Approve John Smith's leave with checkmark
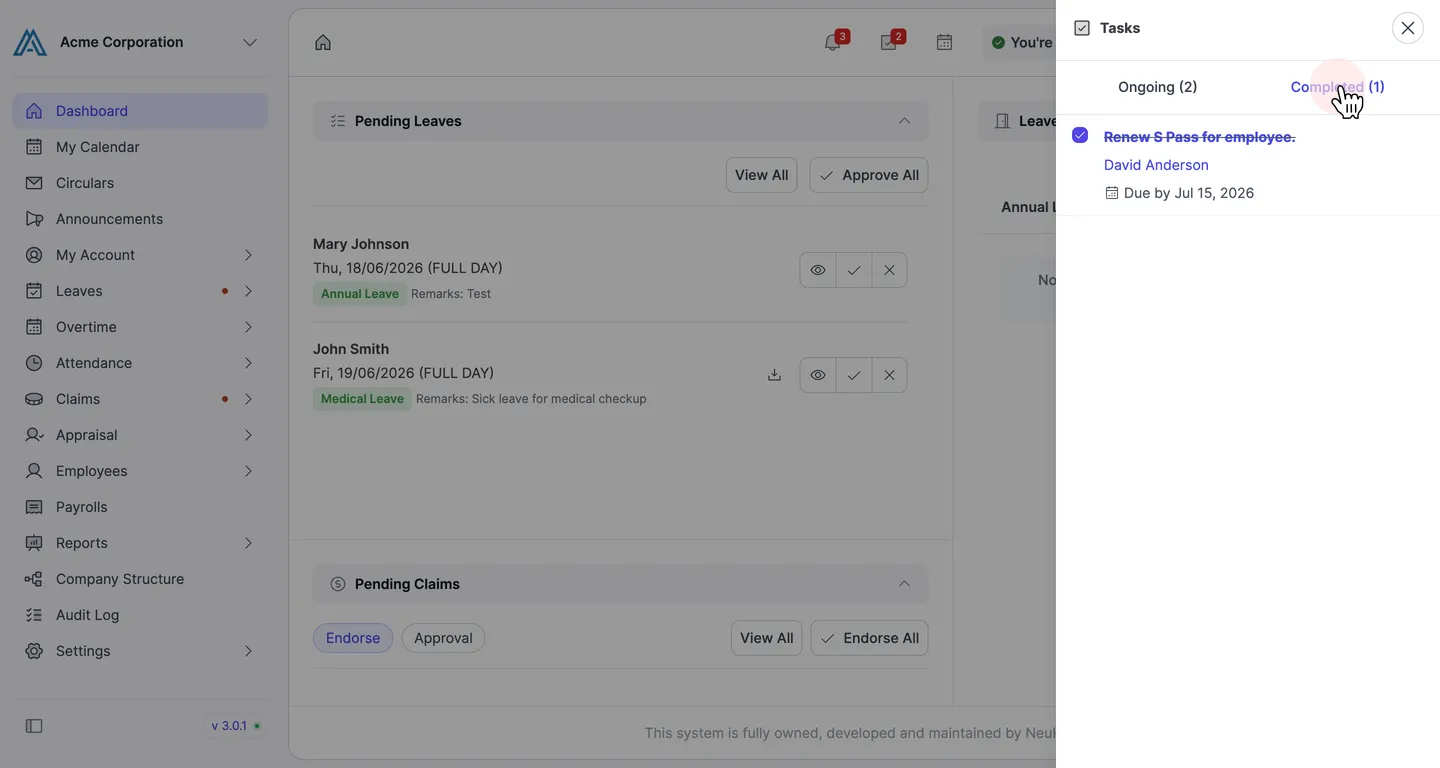 854,375
